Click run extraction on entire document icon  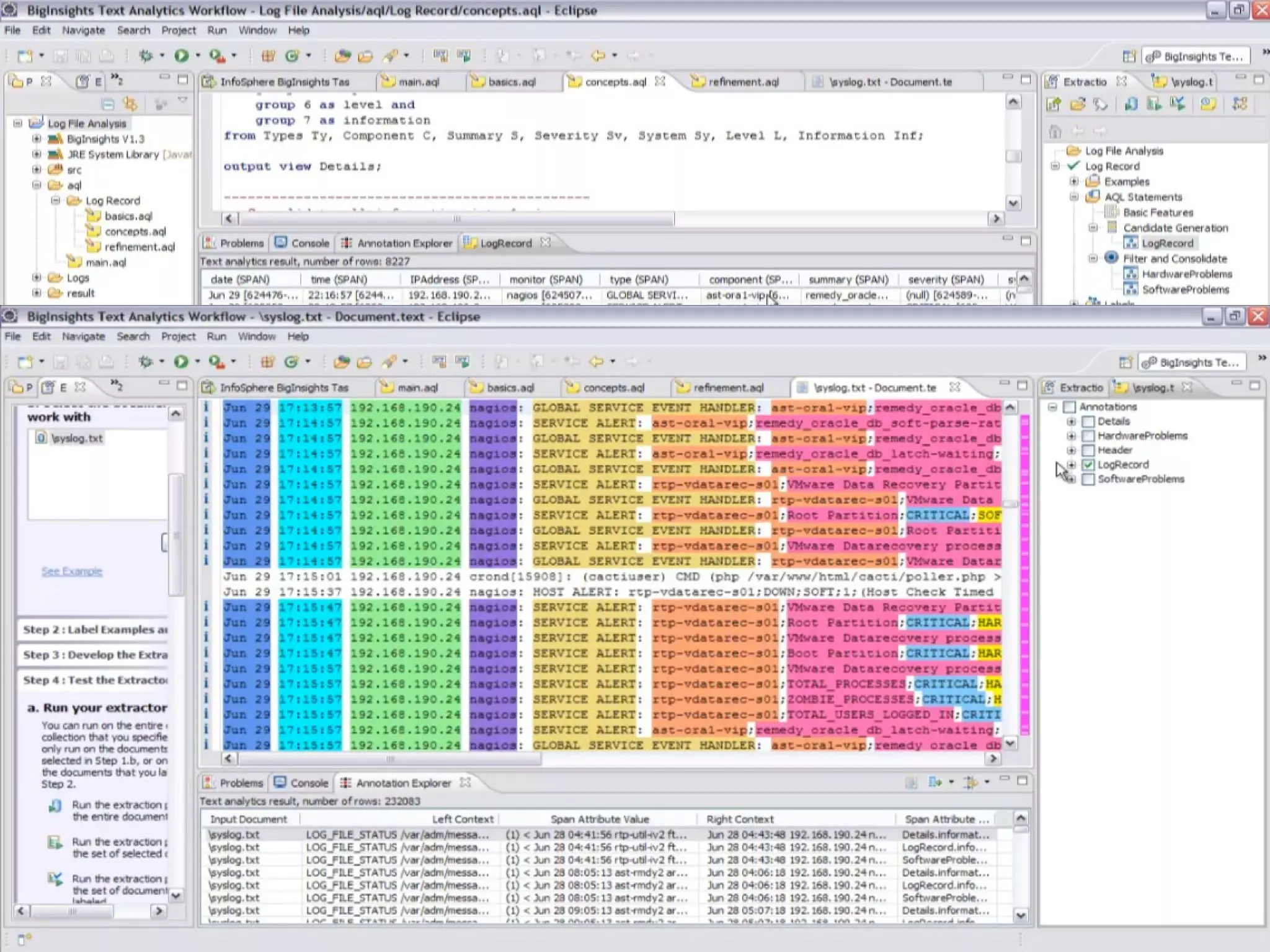(55, 806)
